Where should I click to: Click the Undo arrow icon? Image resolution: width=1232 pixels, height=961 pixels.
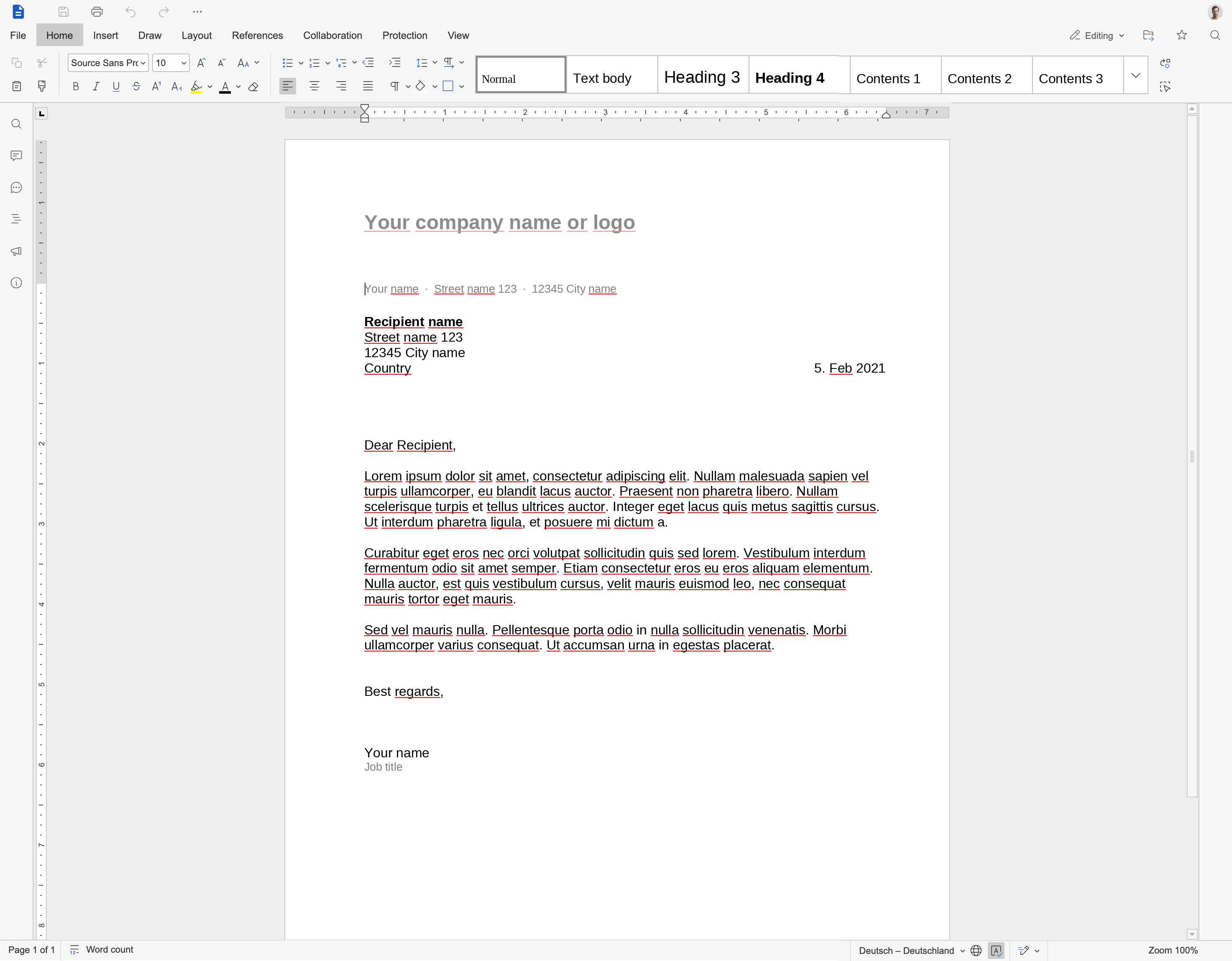click(130, 11)
